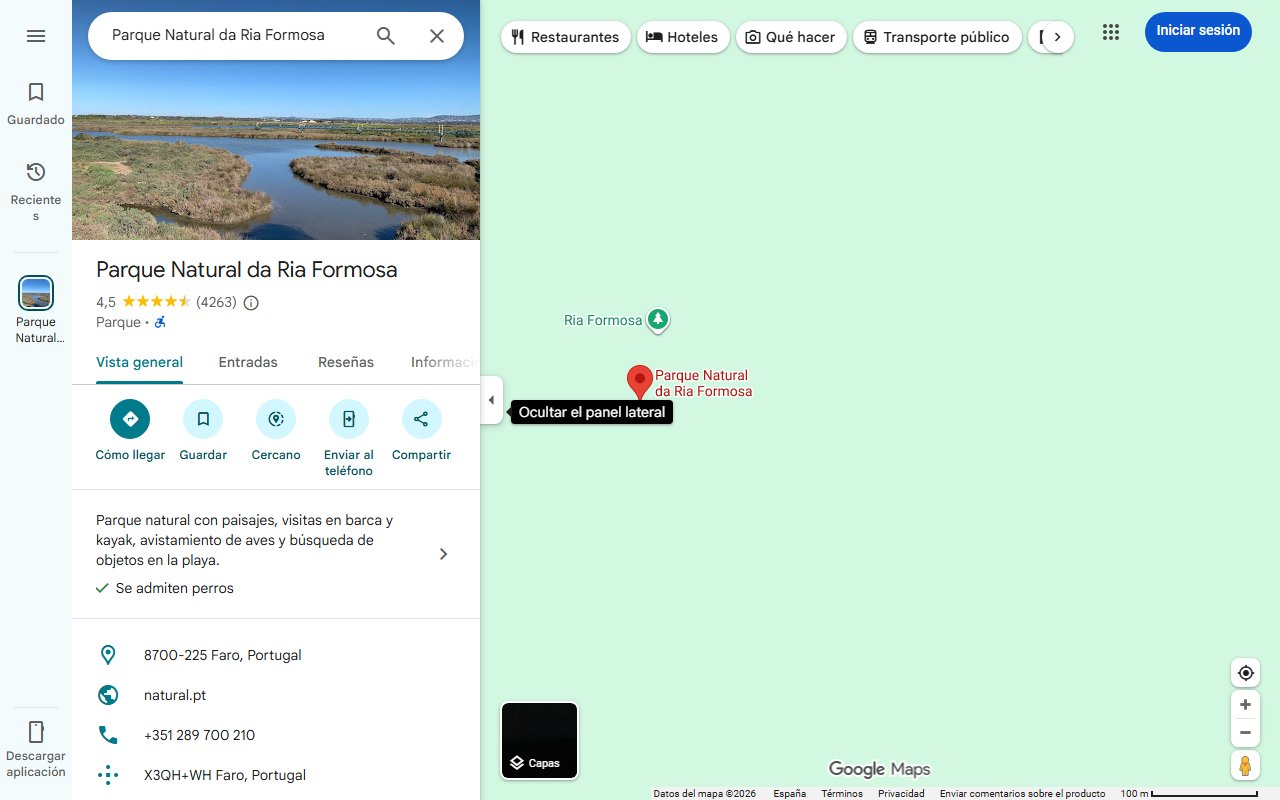Click Enviar al teléfono icon
This screenshot has height=800, width=1280.
[348, 419]
